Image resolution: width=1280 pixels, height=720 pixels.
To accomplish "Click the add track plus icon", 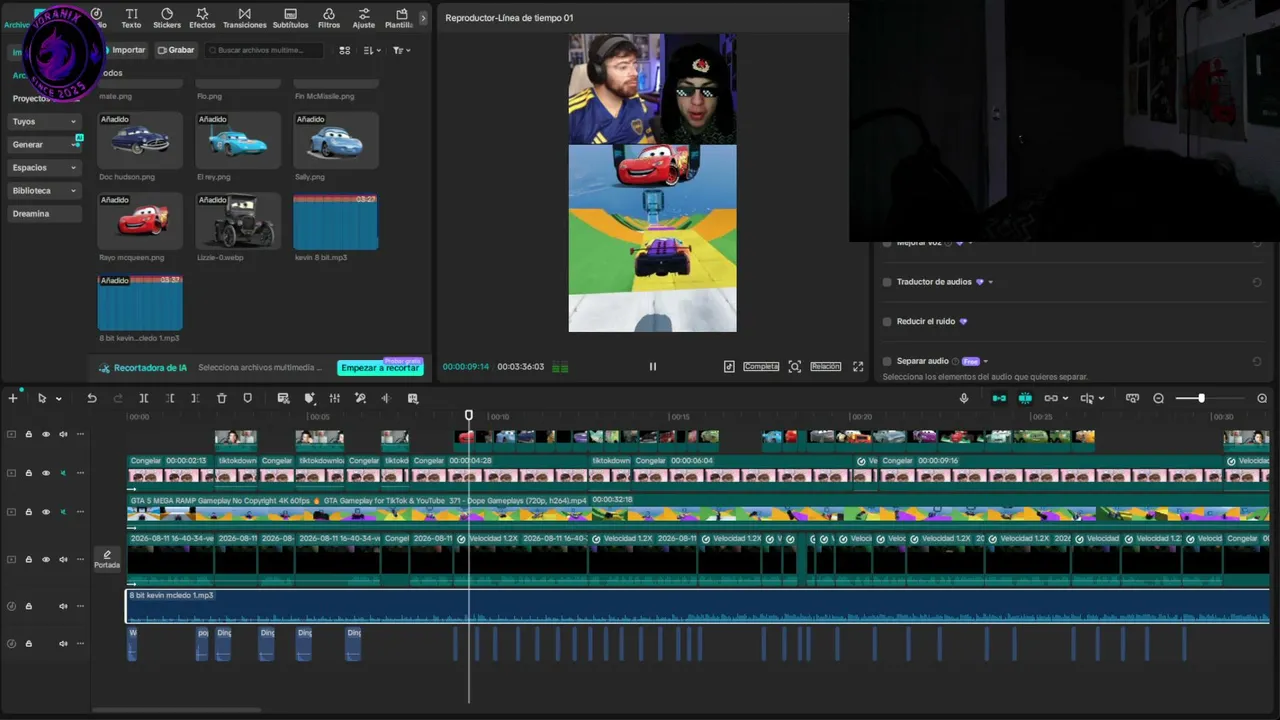I will pyautogui.click(x=13, y=398).
